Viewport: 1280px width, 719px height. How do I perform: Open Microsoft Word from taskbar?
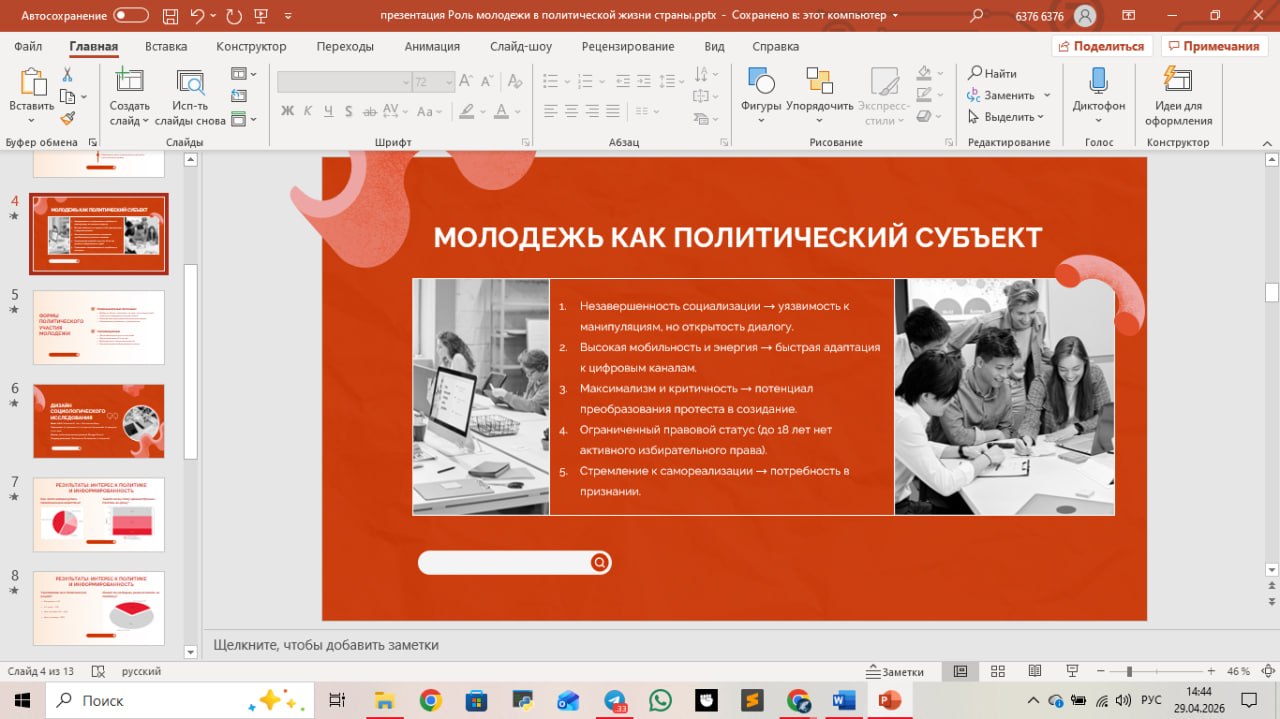pos(843,700)
